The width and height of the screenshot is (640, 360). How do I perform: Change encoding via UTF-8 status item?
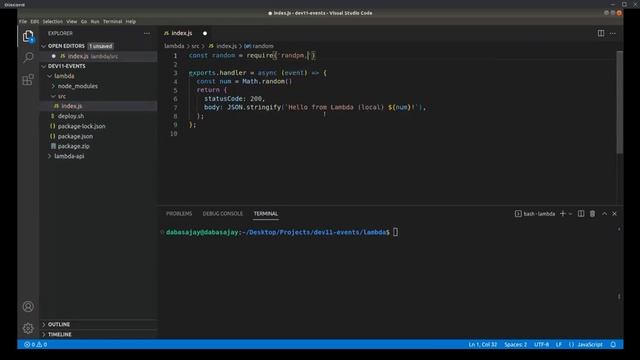click(541, 344)
